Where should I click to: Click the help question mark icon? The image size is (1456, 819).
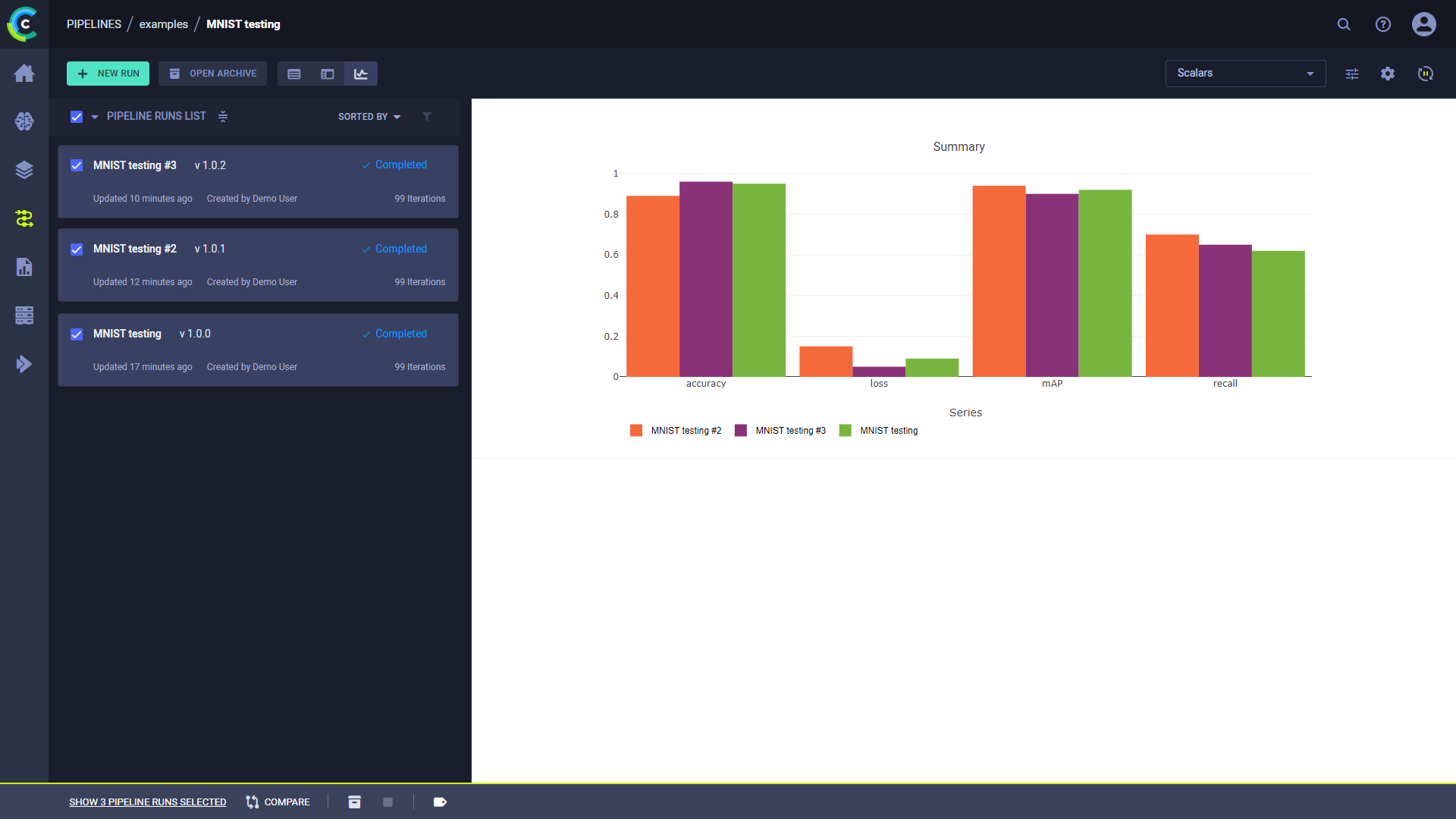(1383, 24)
